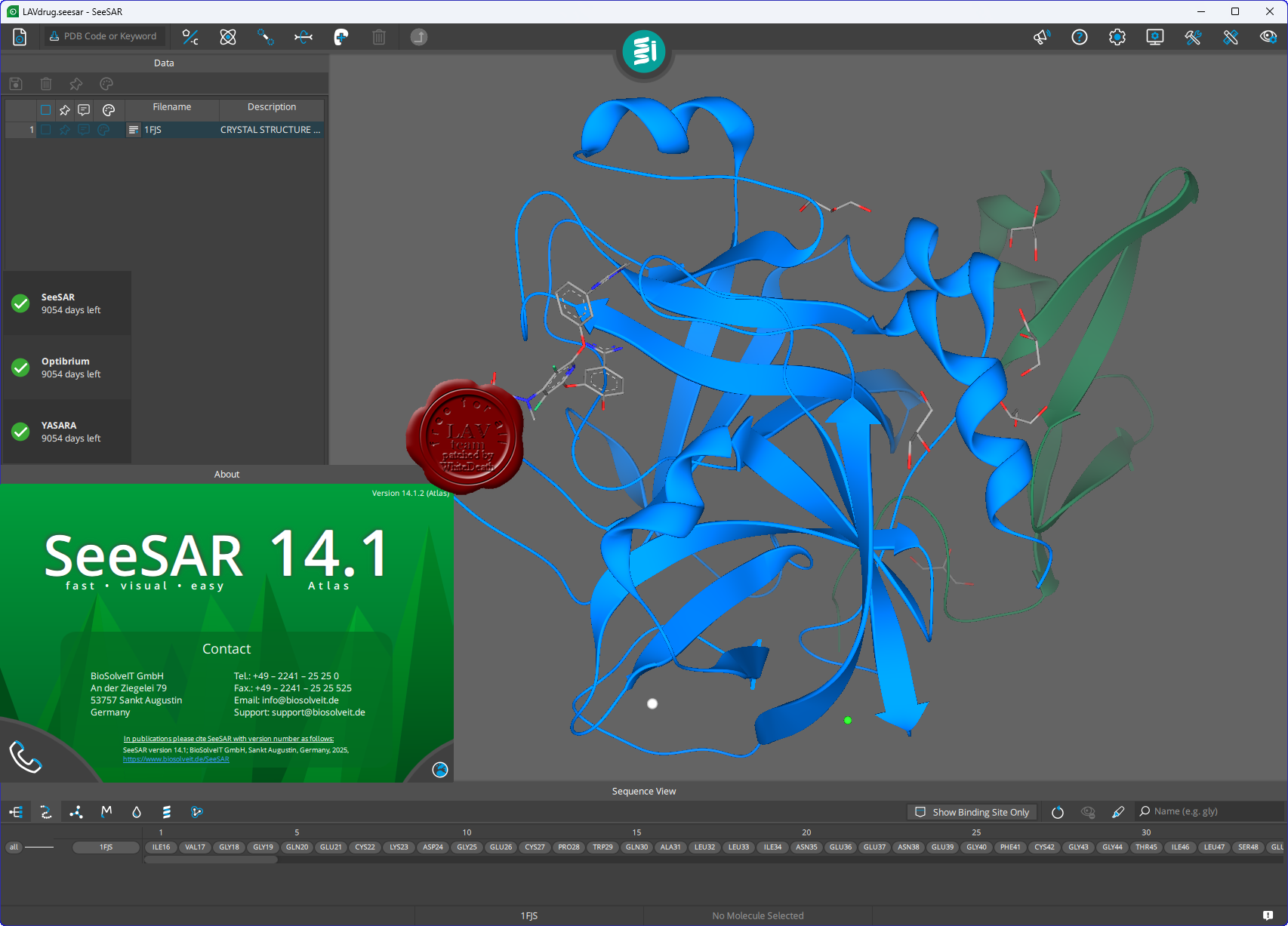Open the biosolveit.de/SeeSAR citation link
The height and width of the screenshot is (926, 1288).
point(176,759)
